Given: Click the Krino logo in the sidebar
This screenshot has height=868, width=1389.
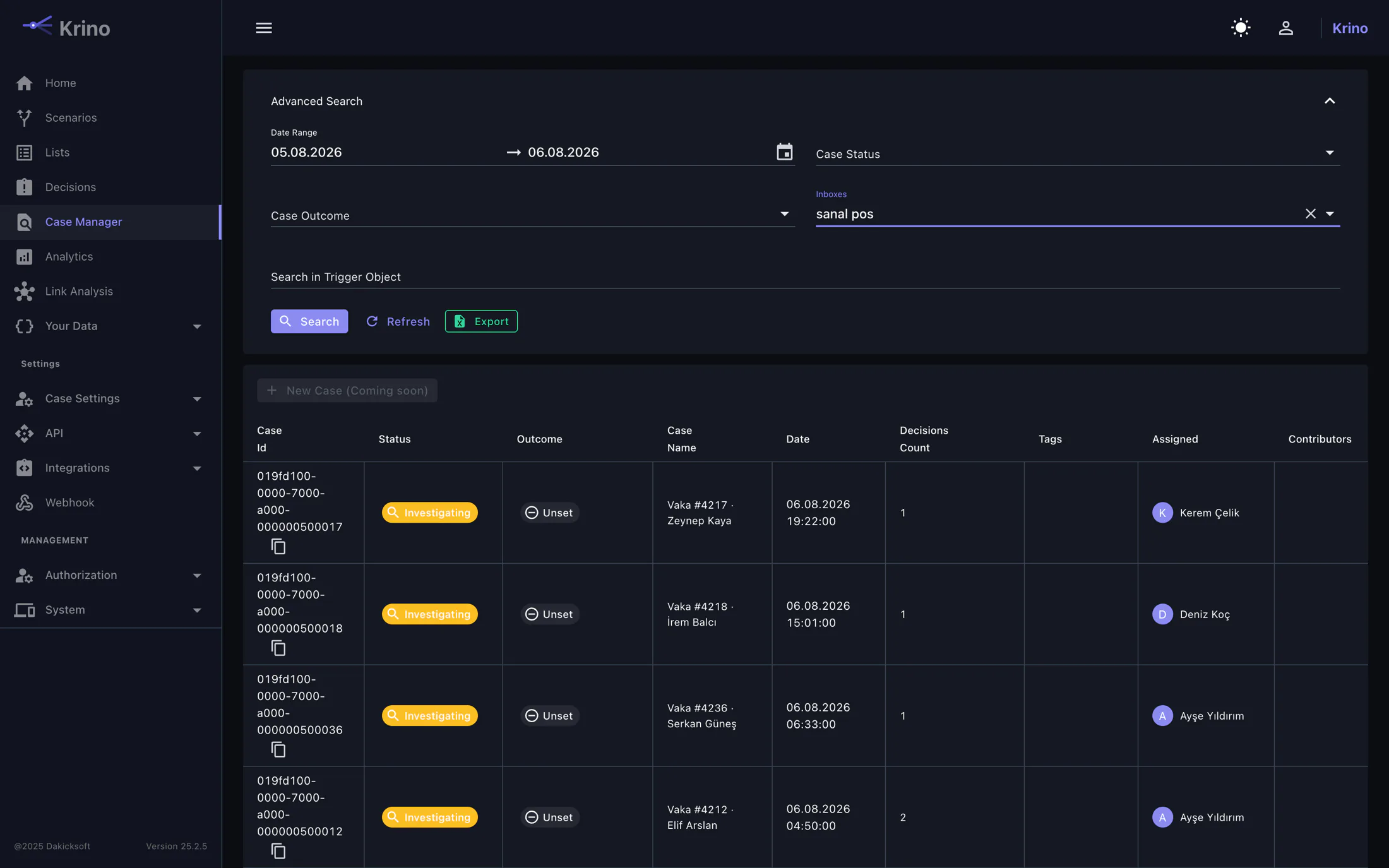Looking at the screenshot, I should (66, 27).
